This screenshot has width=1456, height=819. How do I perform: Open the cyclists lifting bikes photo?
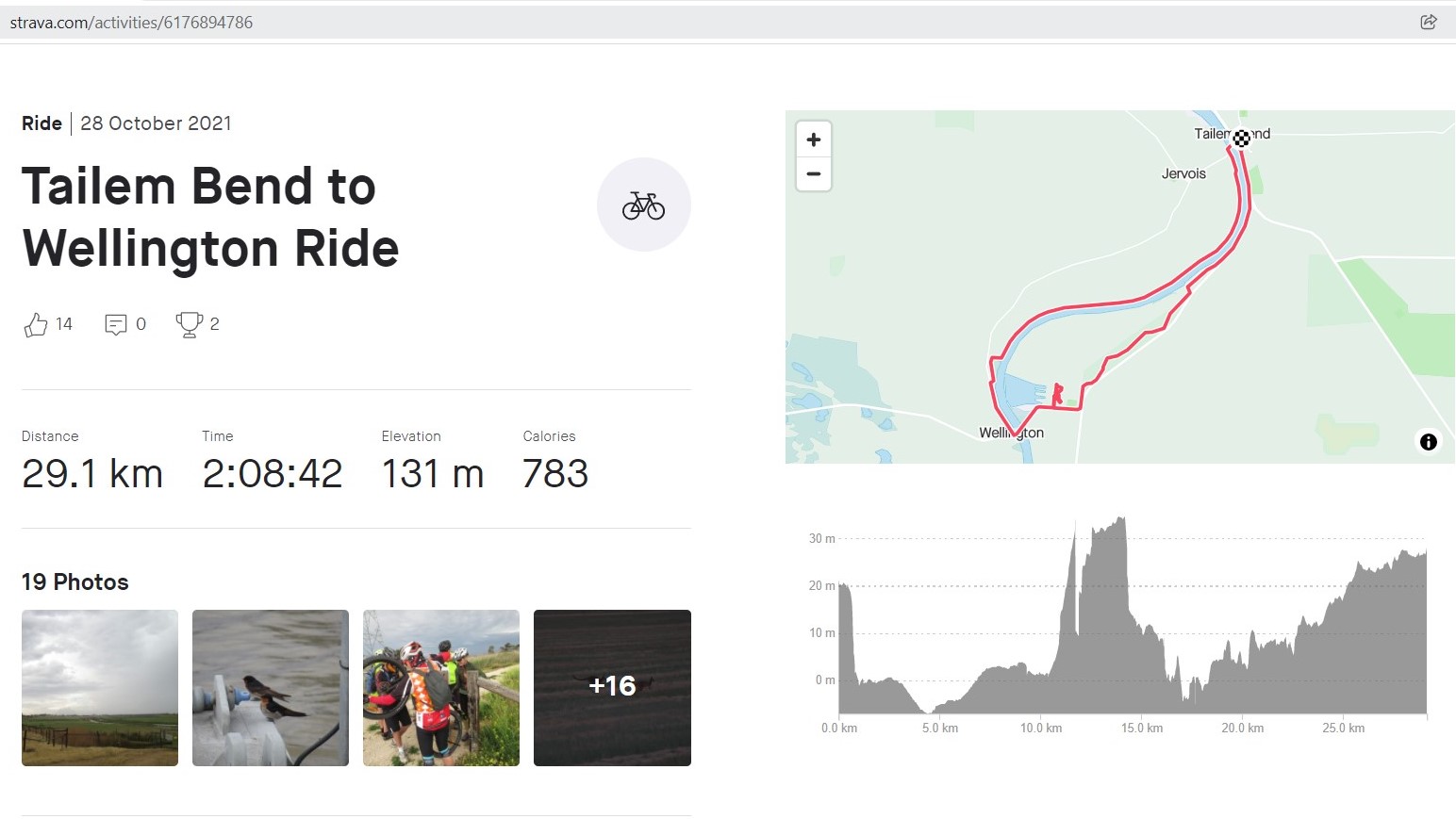(441, 687)
